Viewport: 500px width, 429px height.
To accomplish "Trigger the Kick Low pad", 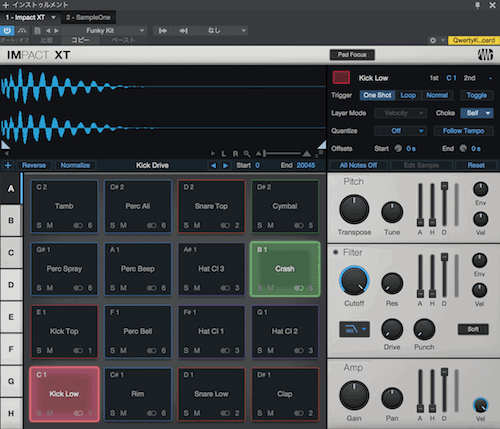I will click(x=64, y=394).
